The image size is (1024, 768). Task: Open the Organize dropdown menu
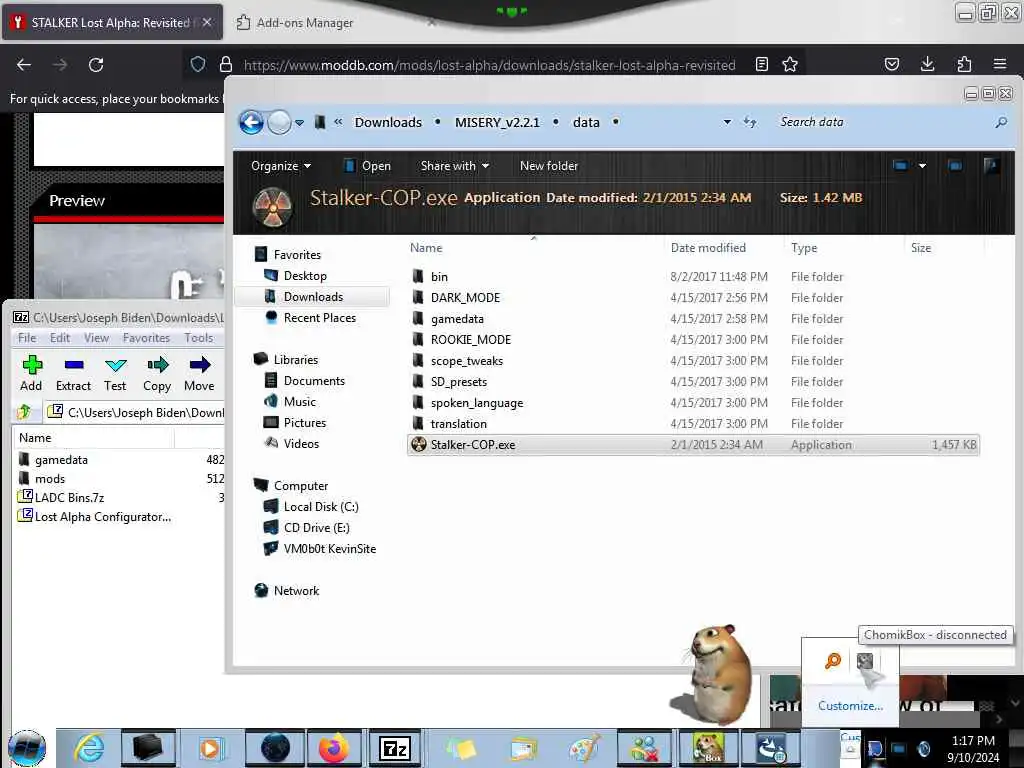click(x=281, y=166)
